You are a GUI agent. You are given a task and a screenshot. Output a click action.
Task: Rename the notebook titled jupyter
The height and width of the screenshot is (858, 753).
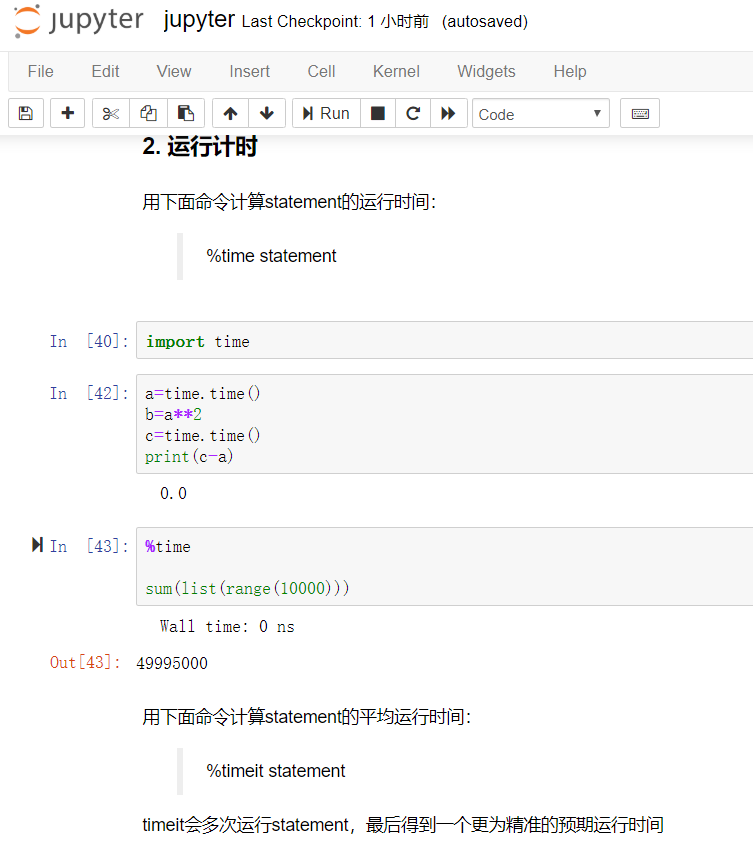pyautogui.click(x=199, y=20)
